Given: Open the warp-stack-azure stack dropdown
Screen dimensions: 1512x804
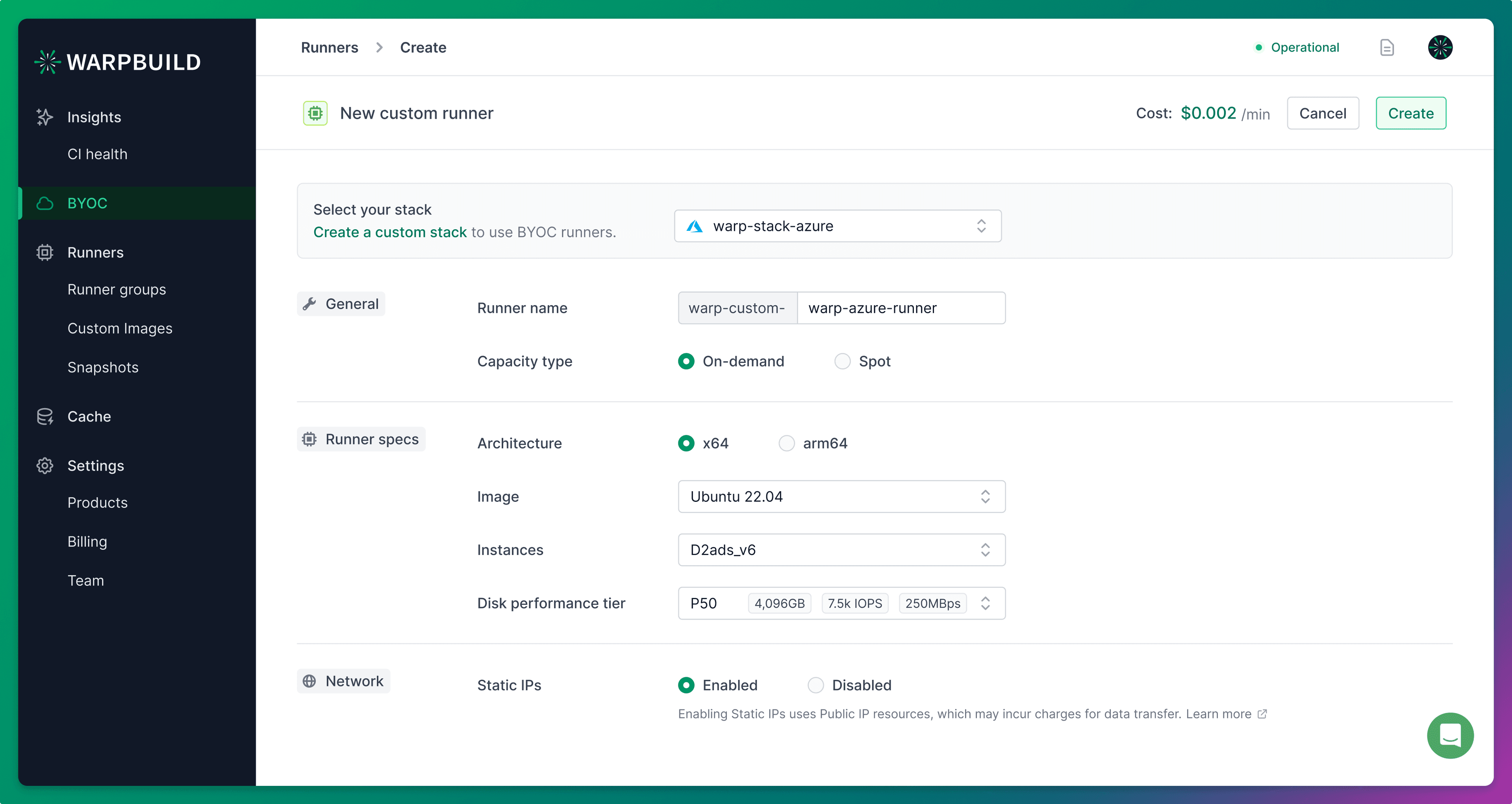Looking at the screenshot, I should pyautogui.click(x=838, y=226).
